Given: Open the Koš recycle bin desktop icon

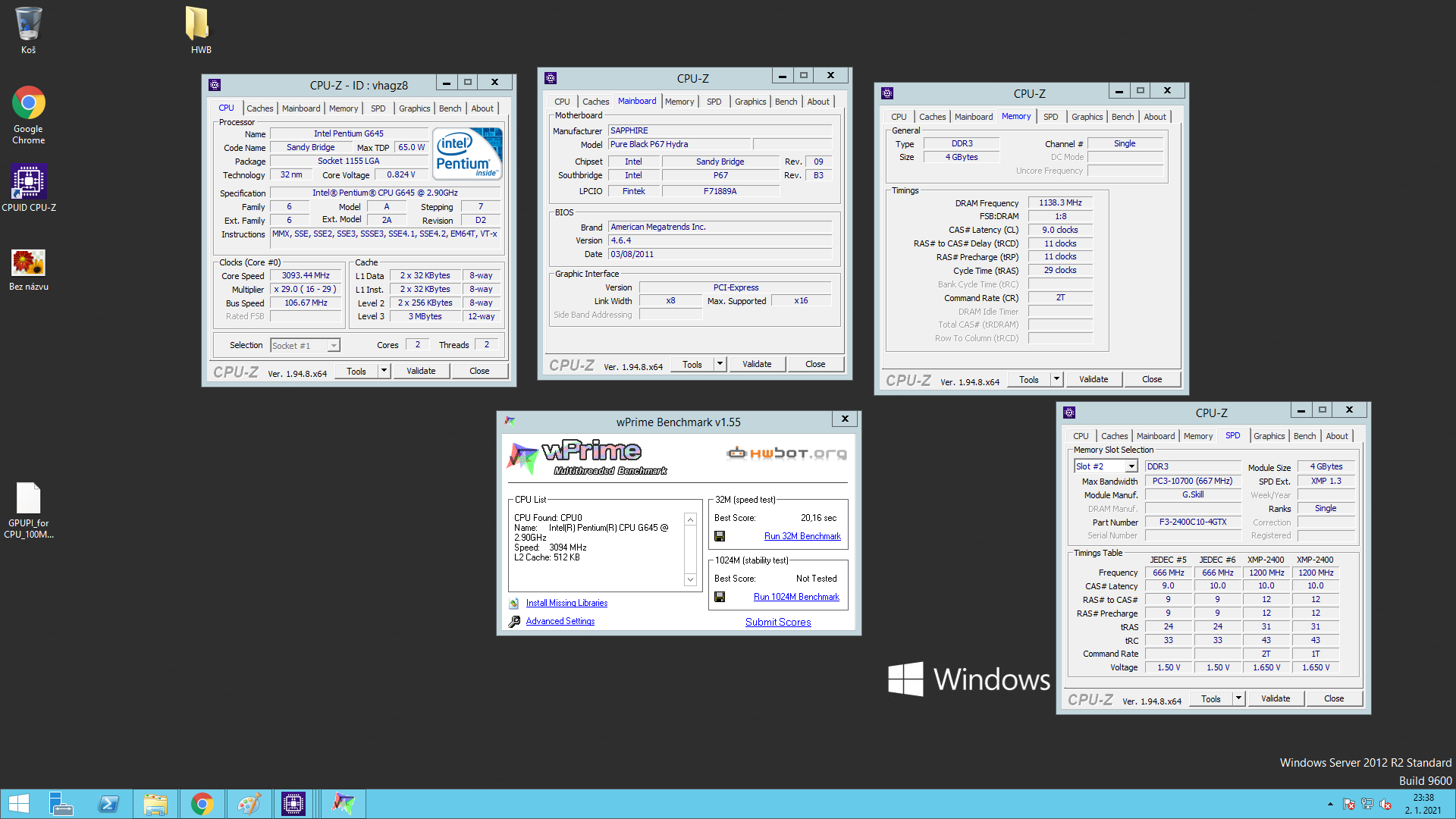Looking at the screenshot, I should tap(28, 30).
